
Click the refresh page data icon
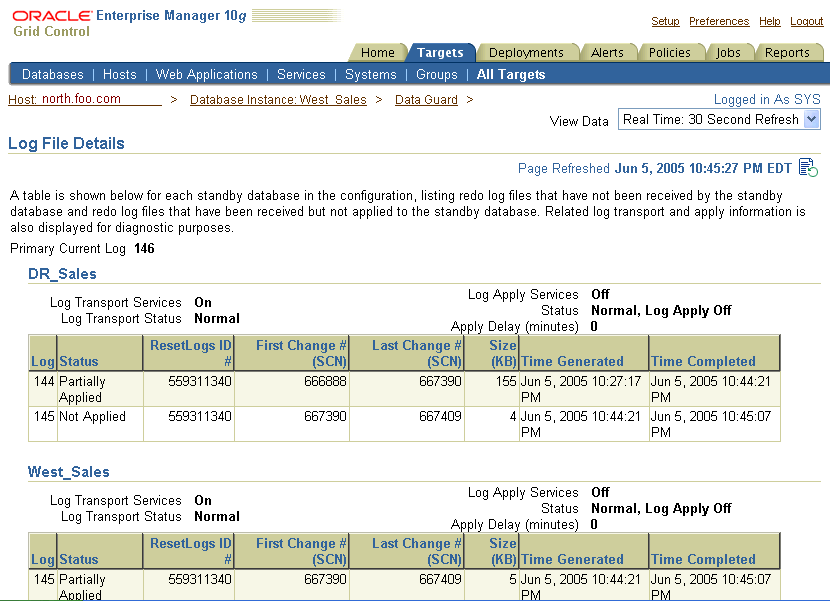[x=806, y=168]
